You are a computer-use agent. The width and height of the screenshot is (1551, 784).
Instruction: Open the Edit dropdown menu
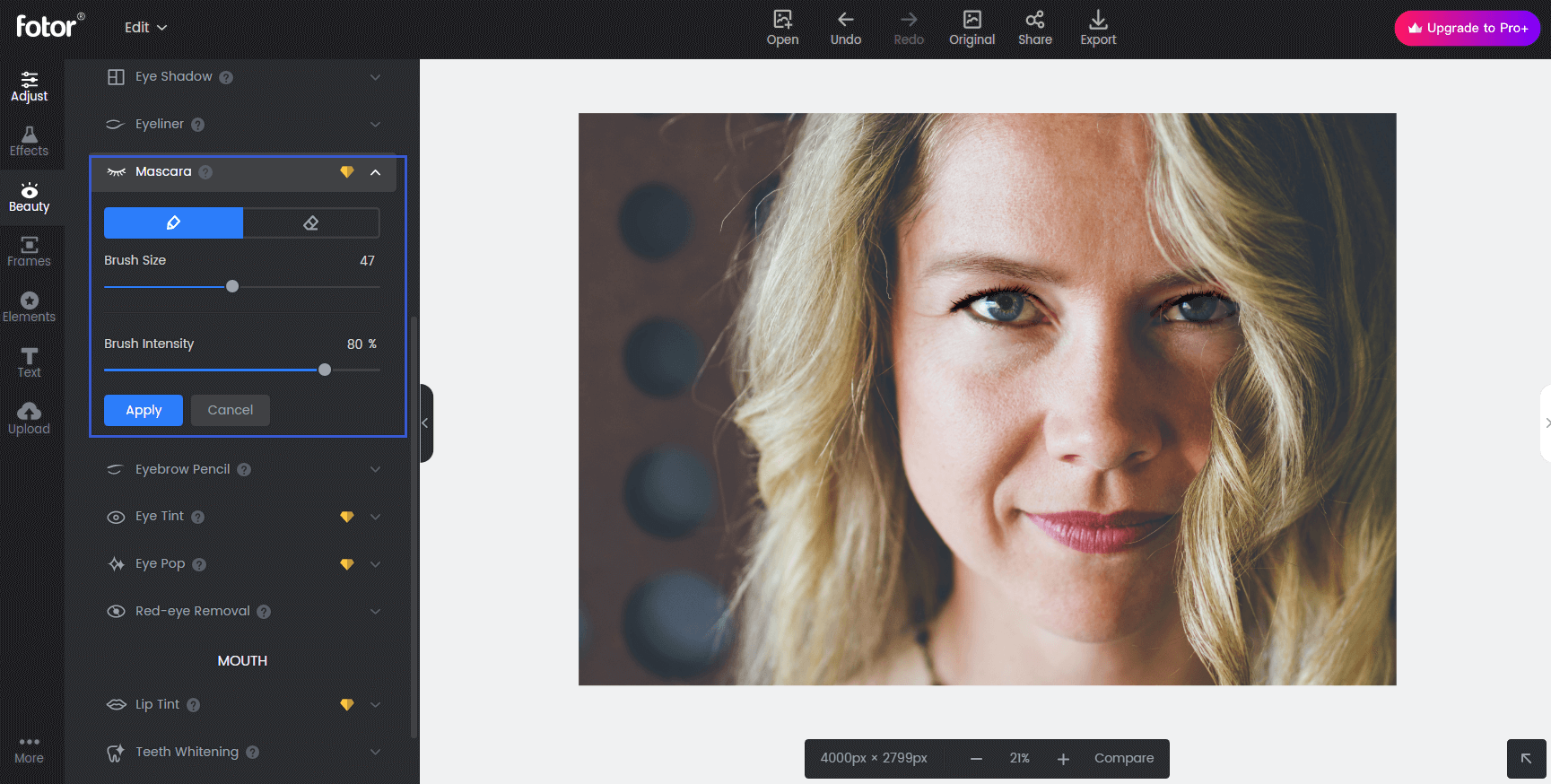145,27
